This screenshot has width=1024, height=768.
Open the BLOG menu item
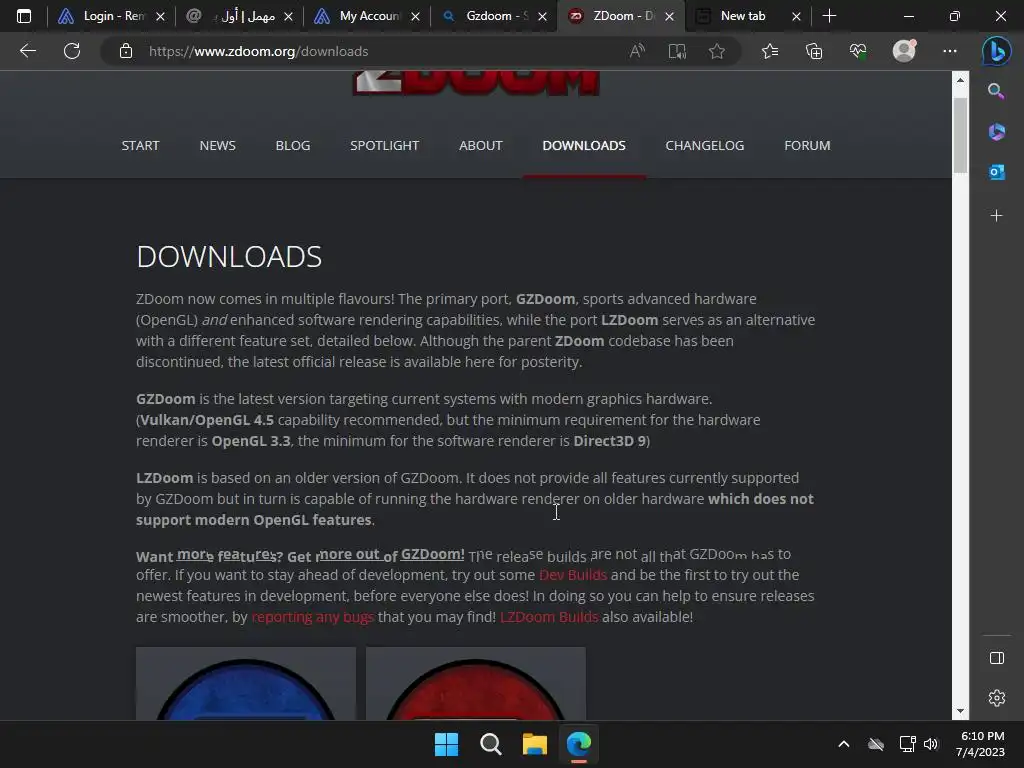coord(293,146)
